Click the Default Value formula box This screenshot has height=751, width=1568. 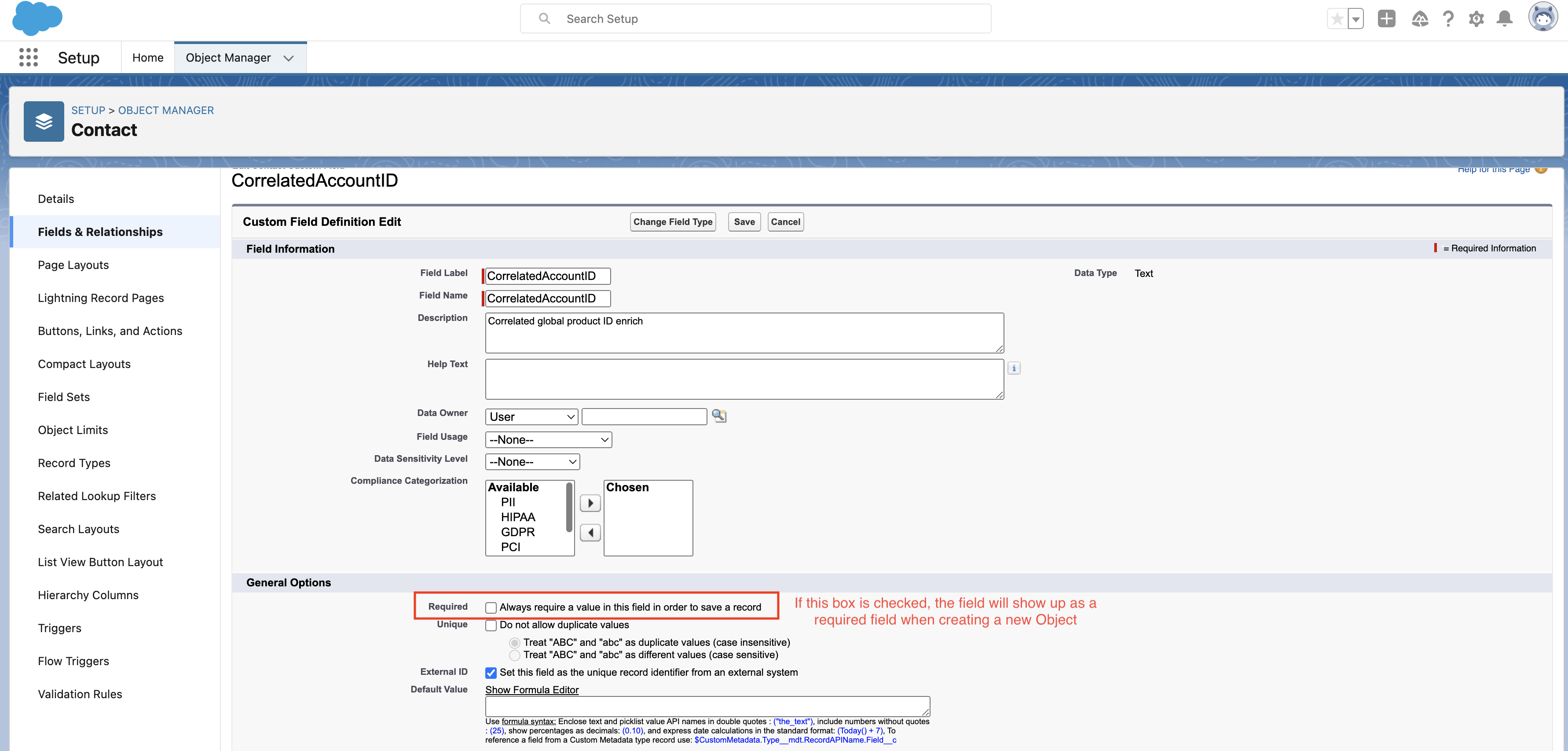click(x=707, y=707)
